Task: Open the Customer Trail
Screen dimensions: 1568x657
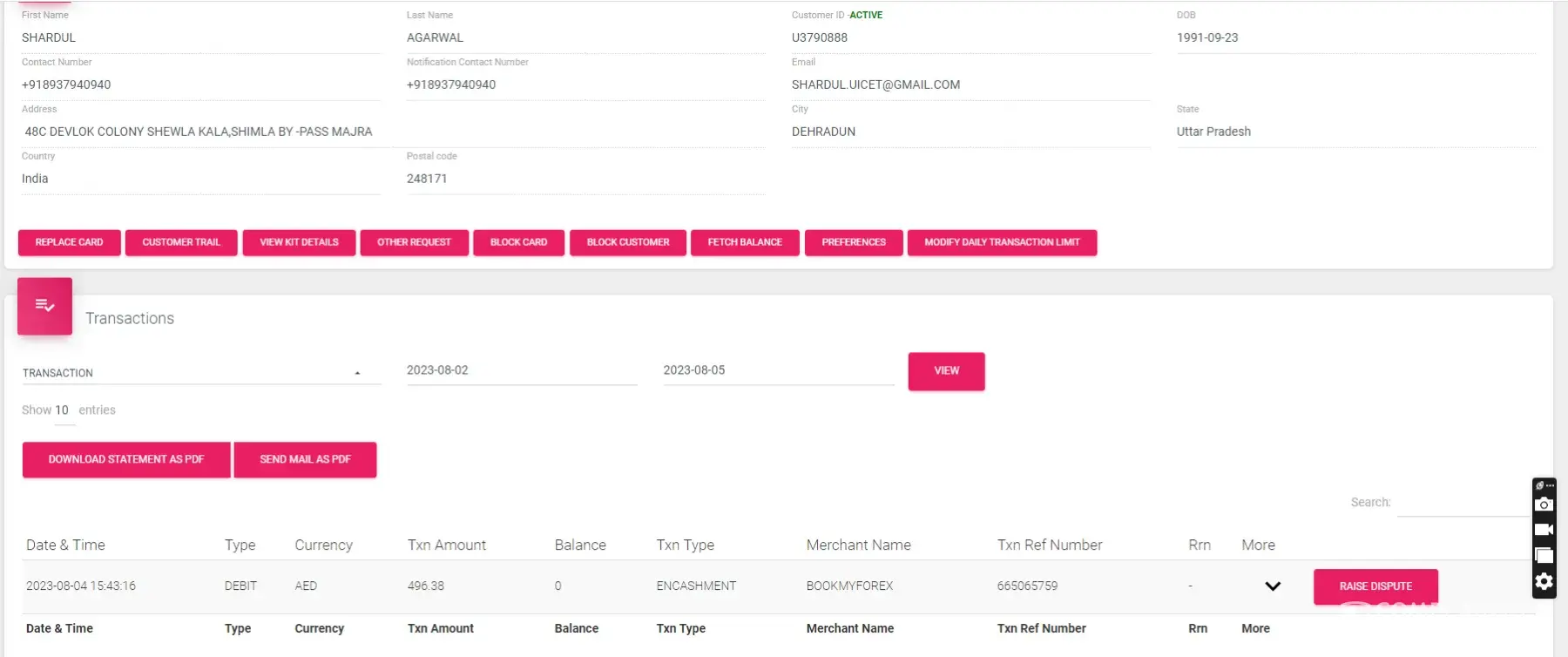Action: [x=181, y=242]
